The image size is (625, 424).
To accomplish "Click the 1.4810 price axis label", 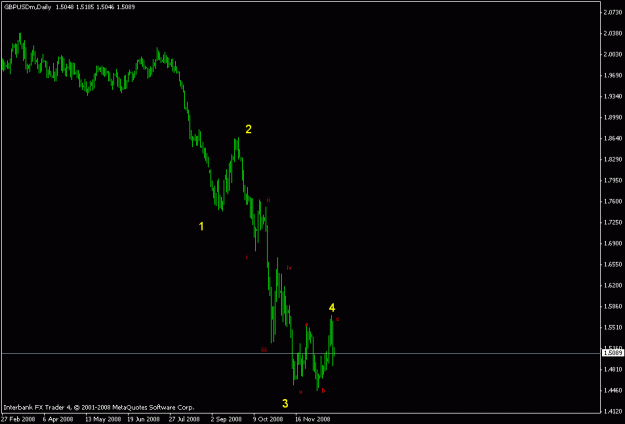I will tap(613, 369).
